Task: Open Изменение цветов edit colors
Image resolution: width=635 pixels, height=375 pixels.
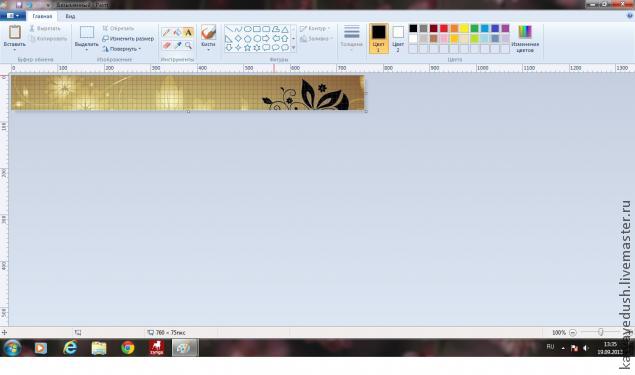Action: tap(525, 39)
